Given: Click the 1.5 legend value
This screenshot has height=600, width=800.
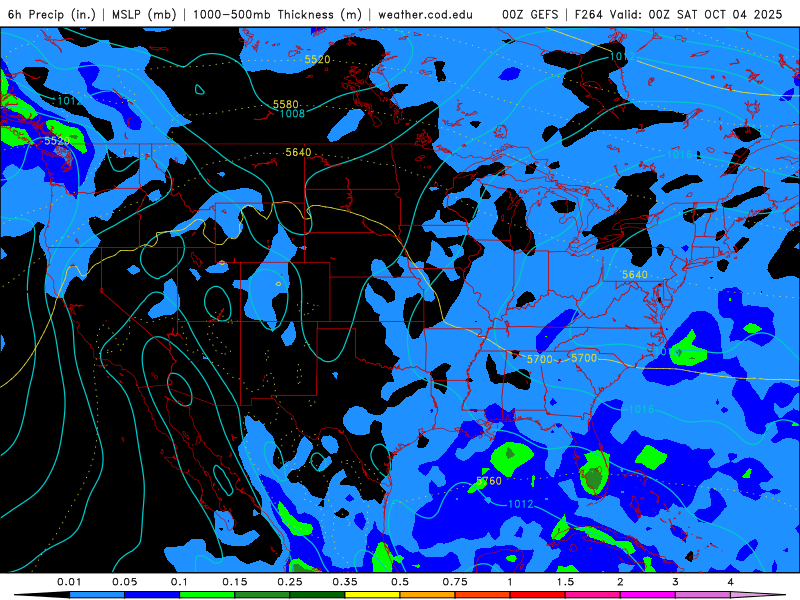Looking at the screenshot, I should [x=565, y=582].
